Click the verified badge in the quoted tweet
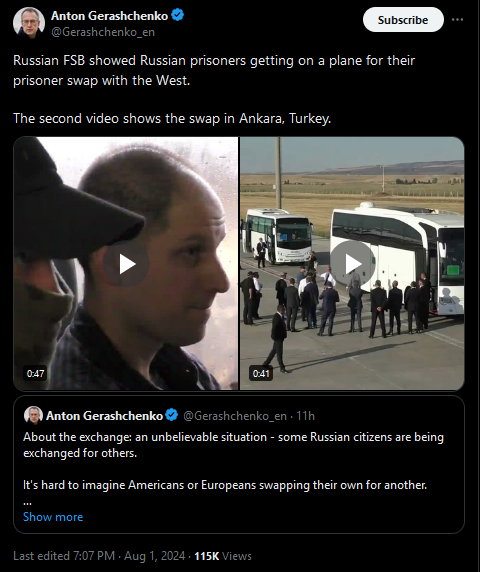The height and width of the screenshot is (572, 480). 171,415
